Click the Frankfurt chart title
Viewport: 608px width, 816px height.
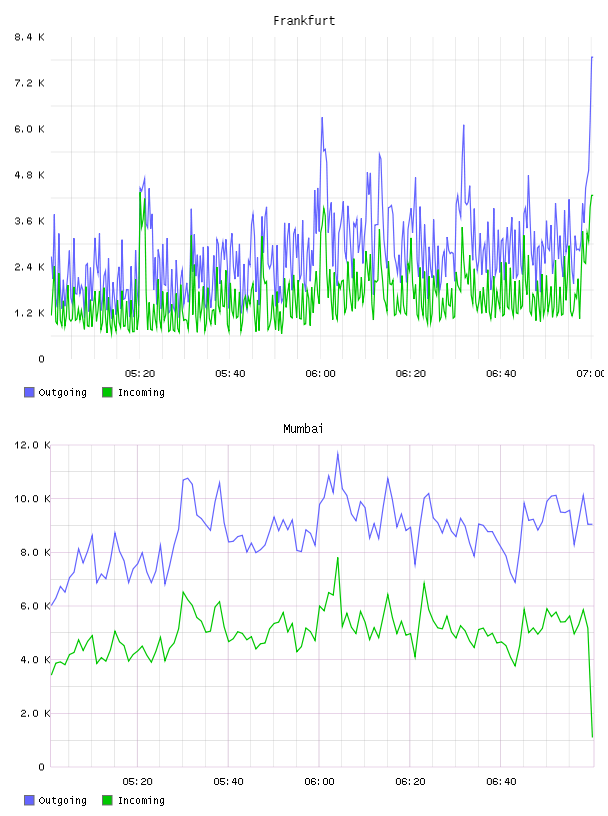tap(304, 21)
